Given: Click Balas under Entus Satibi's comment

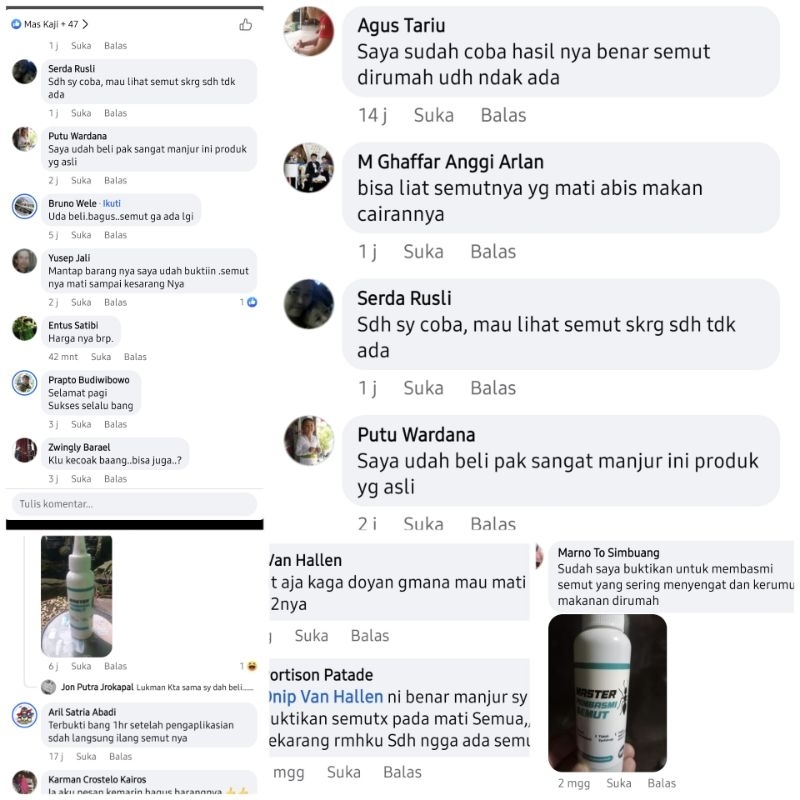Looking at the screenshot, I should 135,357.
